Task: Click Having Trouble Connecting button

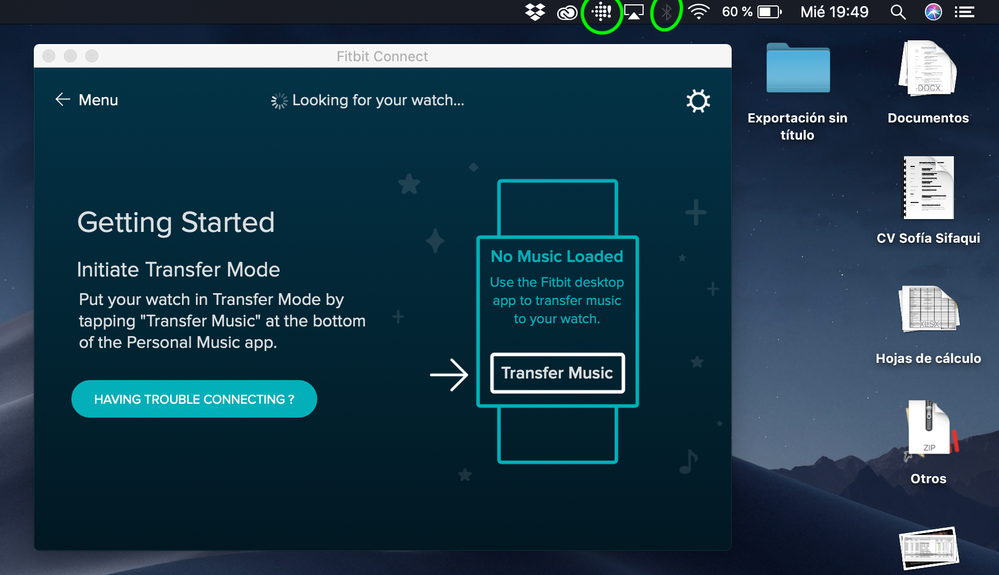Action: 194,399
